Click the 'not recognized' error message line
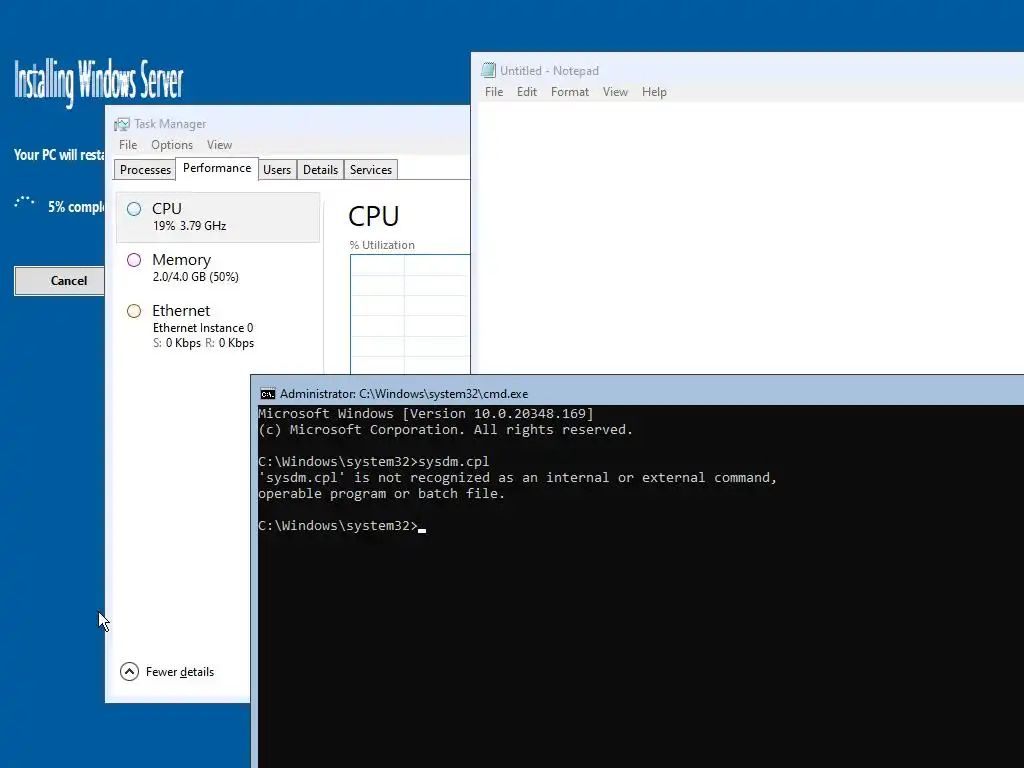The image size is (1024, 768). click(x=517, y=477)
